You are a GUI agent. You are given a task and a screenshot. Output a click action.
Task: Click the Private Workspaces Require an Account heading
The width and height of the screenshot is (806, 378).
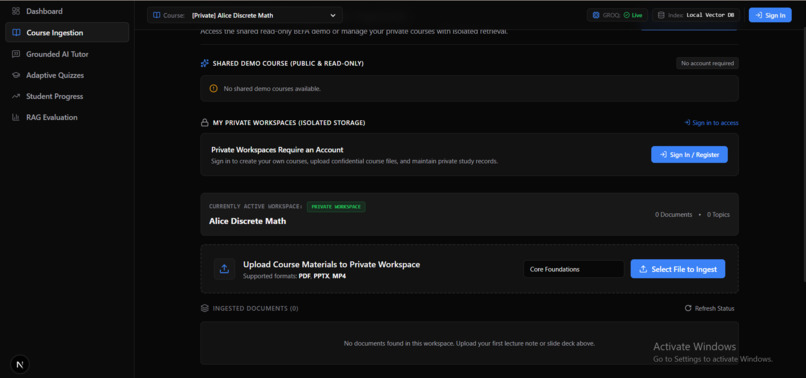pos(277,150)
